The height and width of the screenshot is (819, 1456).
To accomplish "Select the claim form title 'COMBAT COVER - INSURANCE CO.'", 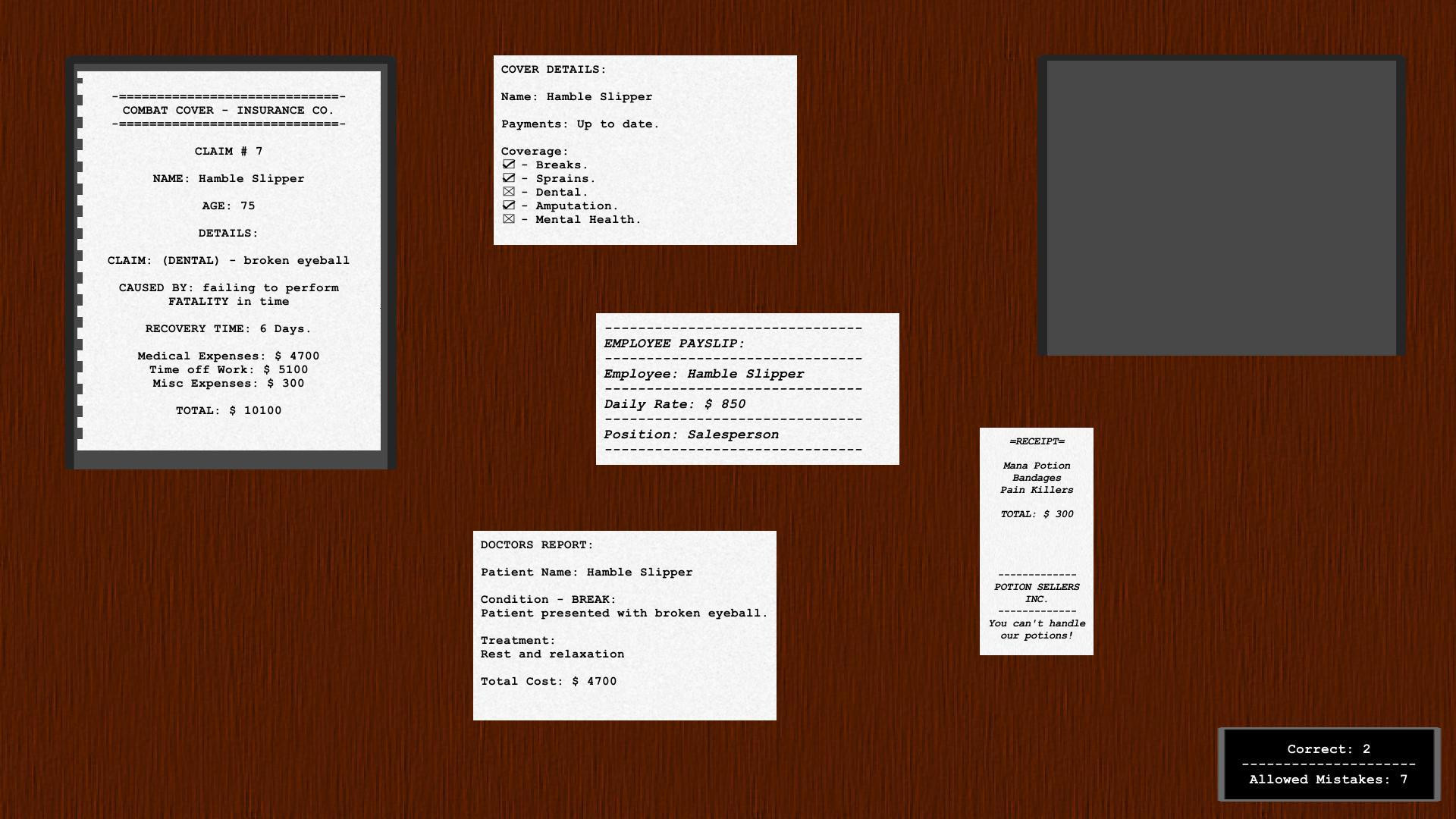I will click(228, 110).
